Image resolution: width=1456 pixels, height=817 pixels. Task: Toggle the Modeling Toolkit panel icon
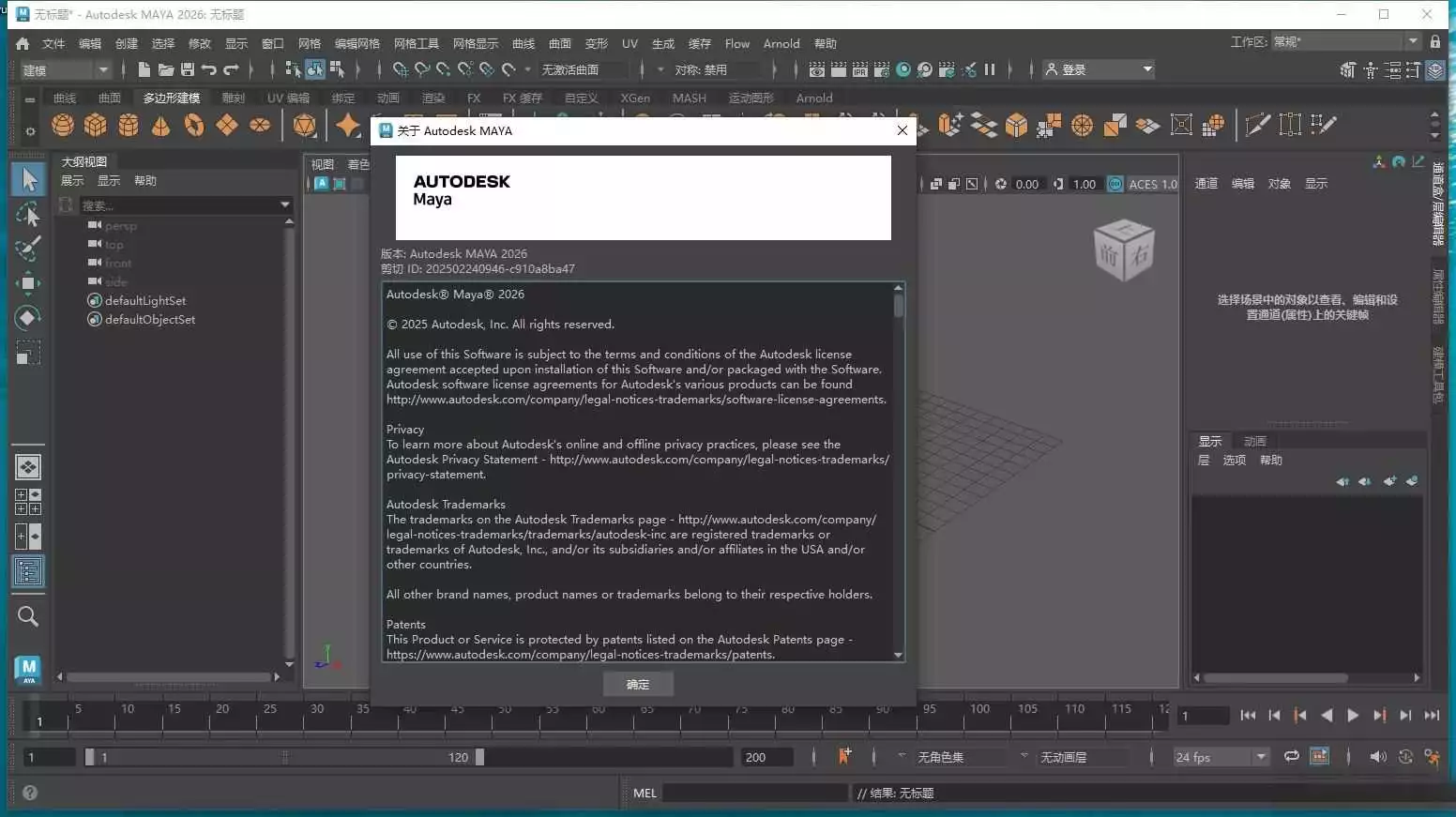[x=1347, y=69]
